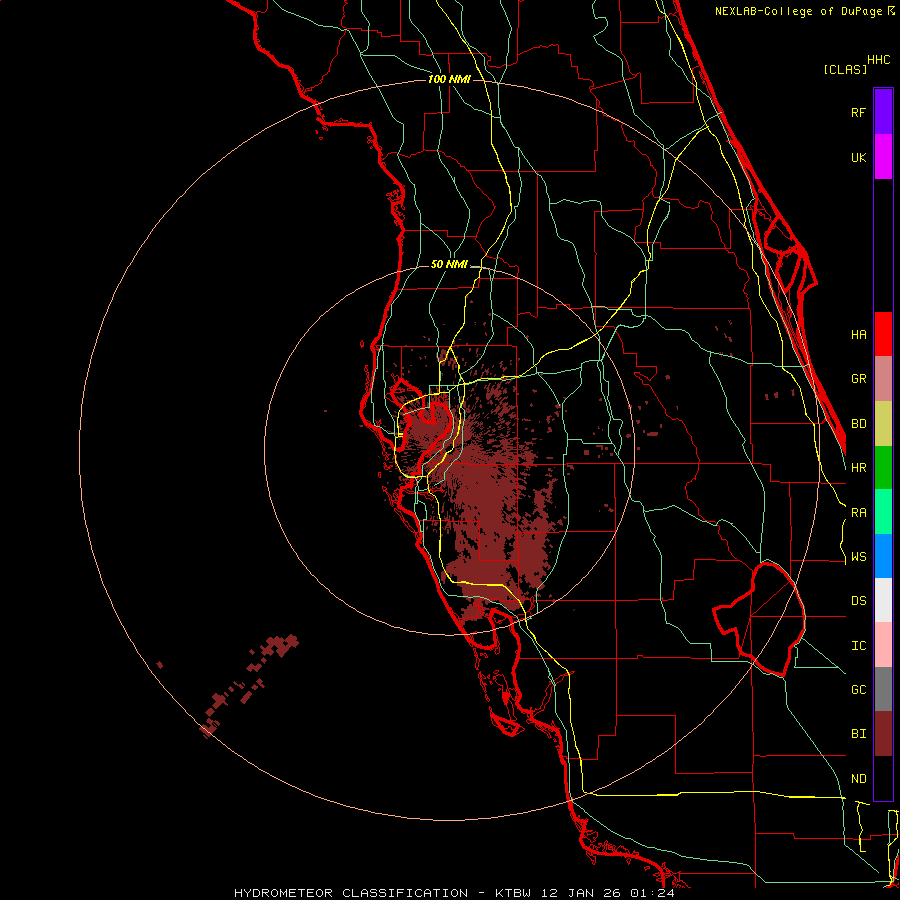Click the KTBW radar site identifier
Image resolution: width=900 pixels, height=900 pixels.
[x=513, y=893]
